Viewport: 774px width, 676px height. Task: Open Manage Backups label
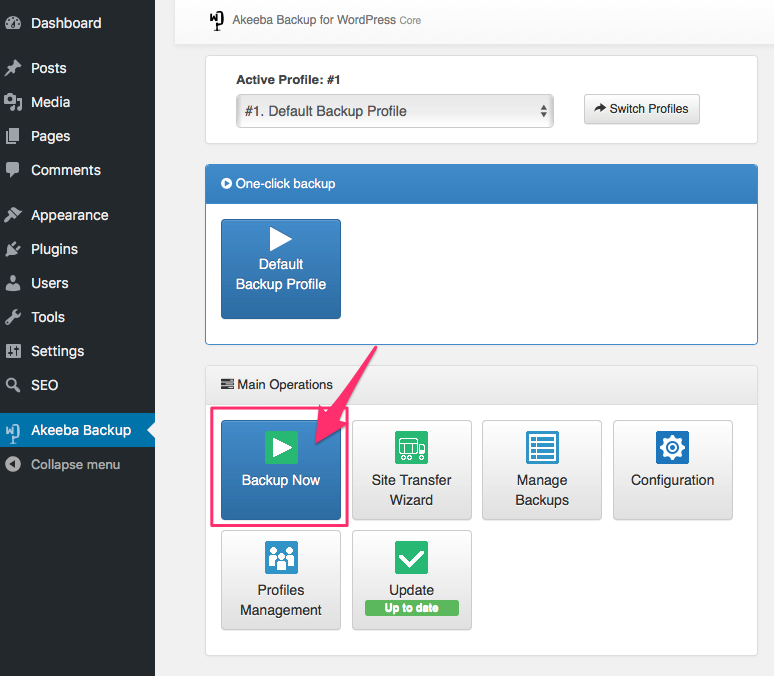click(542, 490)
